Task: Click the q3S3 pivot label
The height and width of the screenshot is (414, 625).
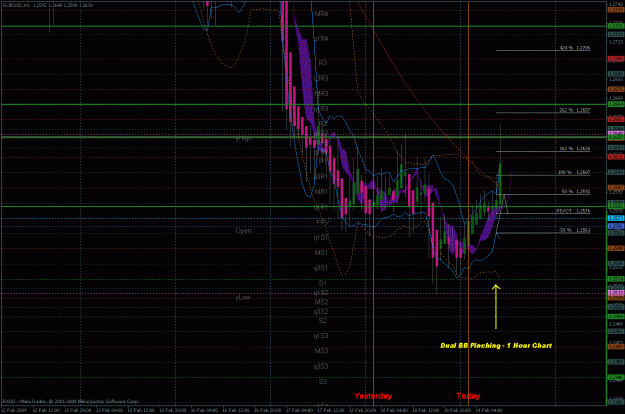Action: point(321,366)
